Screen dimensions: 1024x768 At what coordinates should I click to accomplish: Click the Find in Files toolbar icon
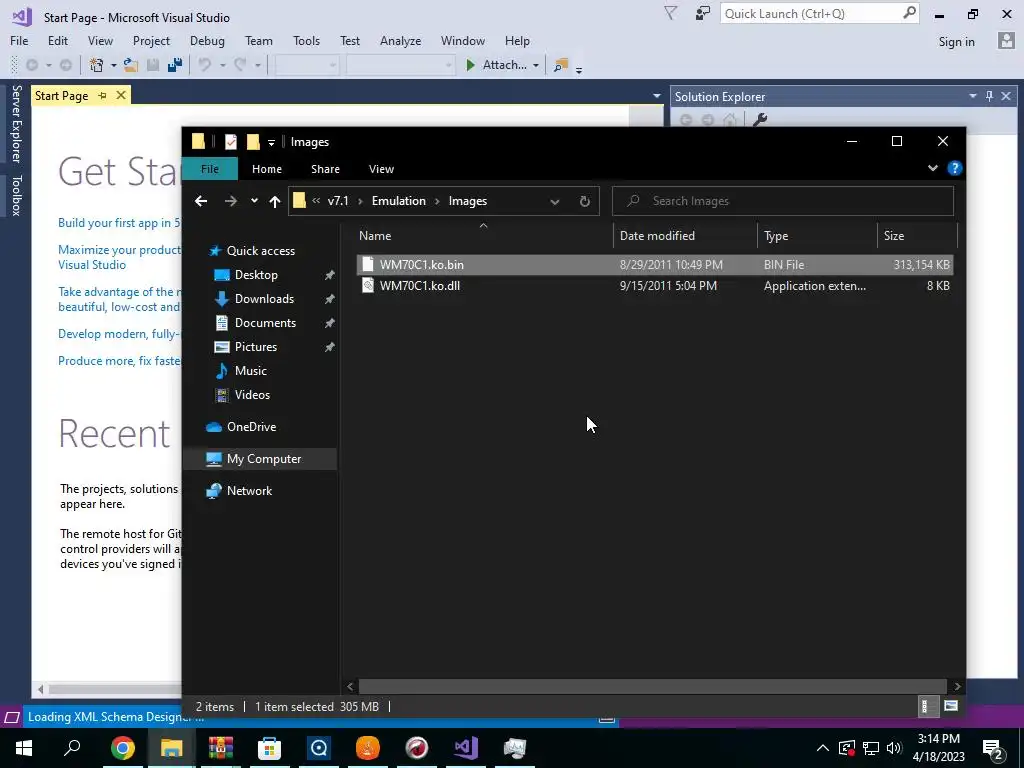click(560, 65)
